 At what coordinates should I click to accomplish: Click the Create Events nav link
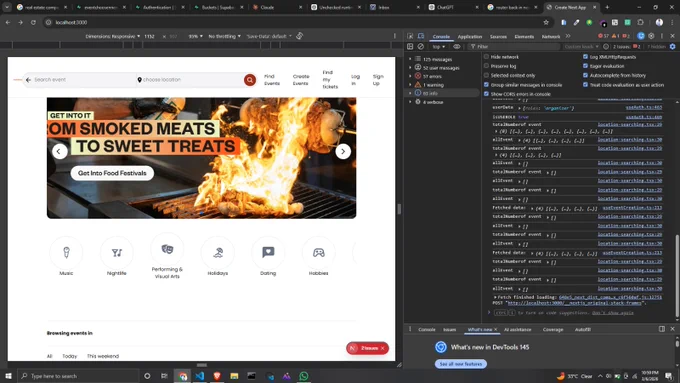tap(301, 80)
